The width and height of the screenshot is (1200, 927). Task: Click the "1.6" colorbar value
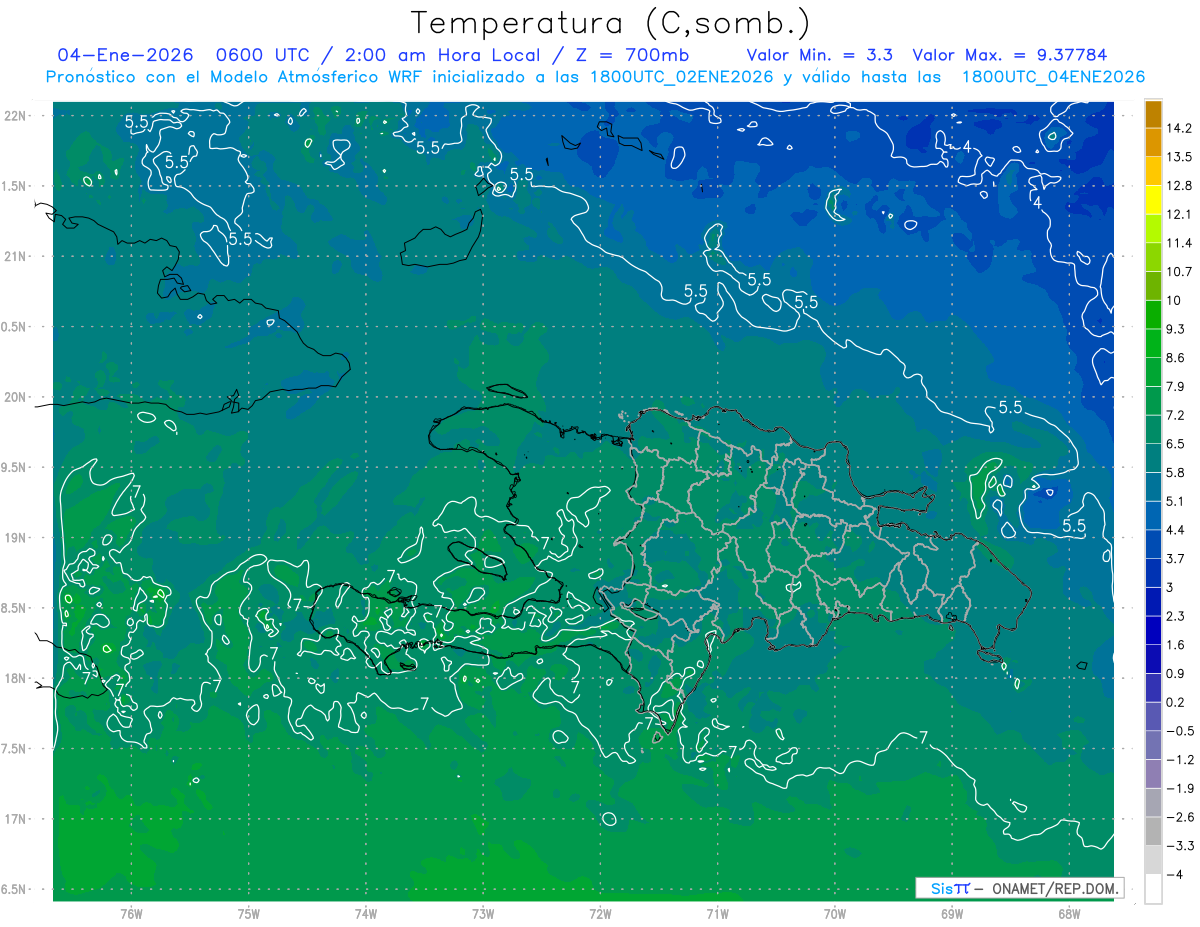pos(1176,645)
